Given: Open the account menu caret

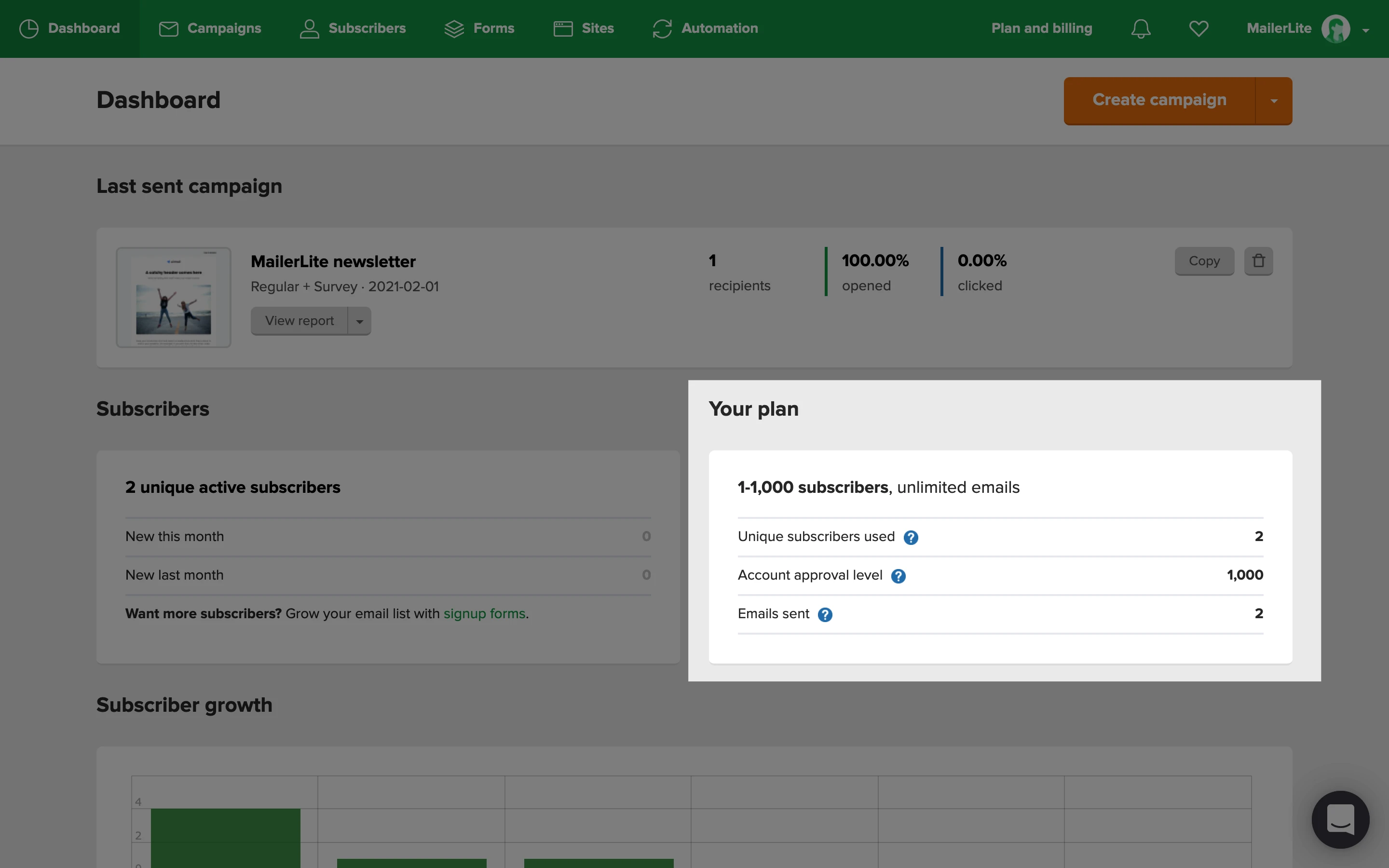Looking at the screenshot, I should 1365,30.
